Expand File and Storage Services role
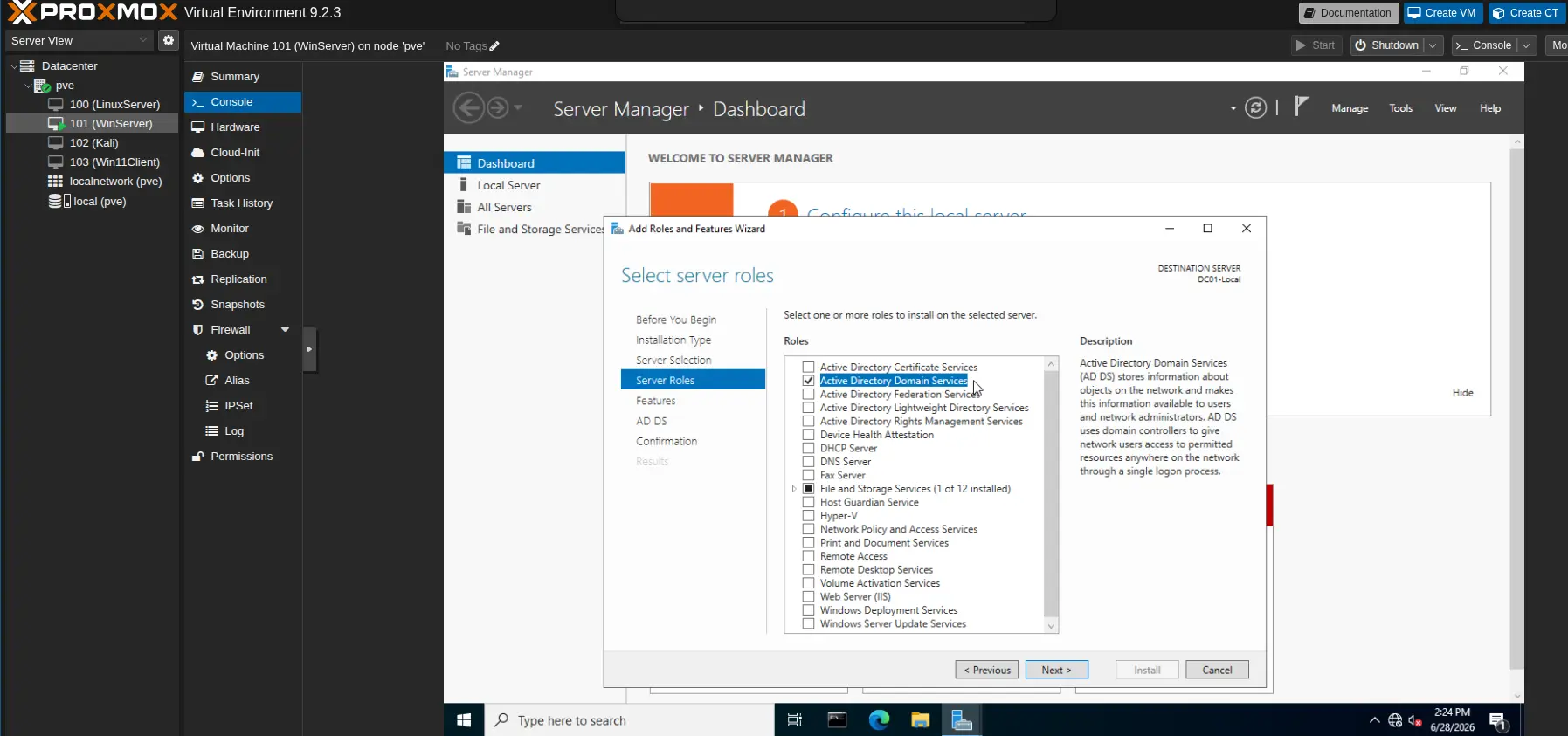1568x736 pixels. pyautogui.click(x=794, y=489)
